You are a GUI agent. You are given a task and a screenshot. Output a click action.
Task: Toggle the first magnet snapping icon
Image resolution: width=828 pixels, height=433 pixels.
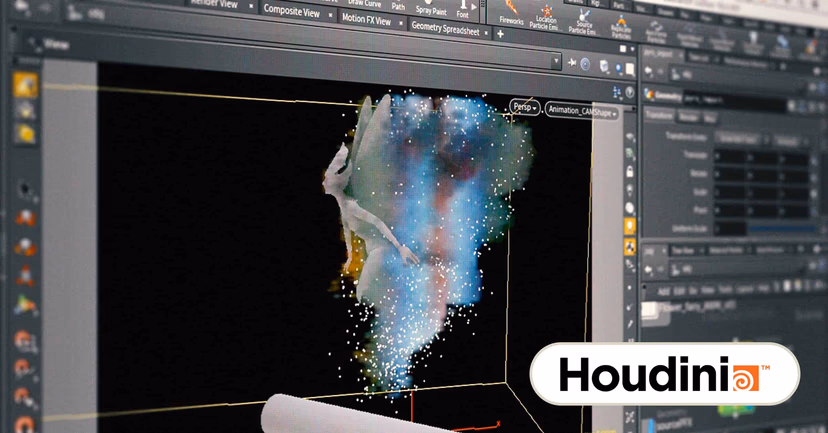click(24, 340)
